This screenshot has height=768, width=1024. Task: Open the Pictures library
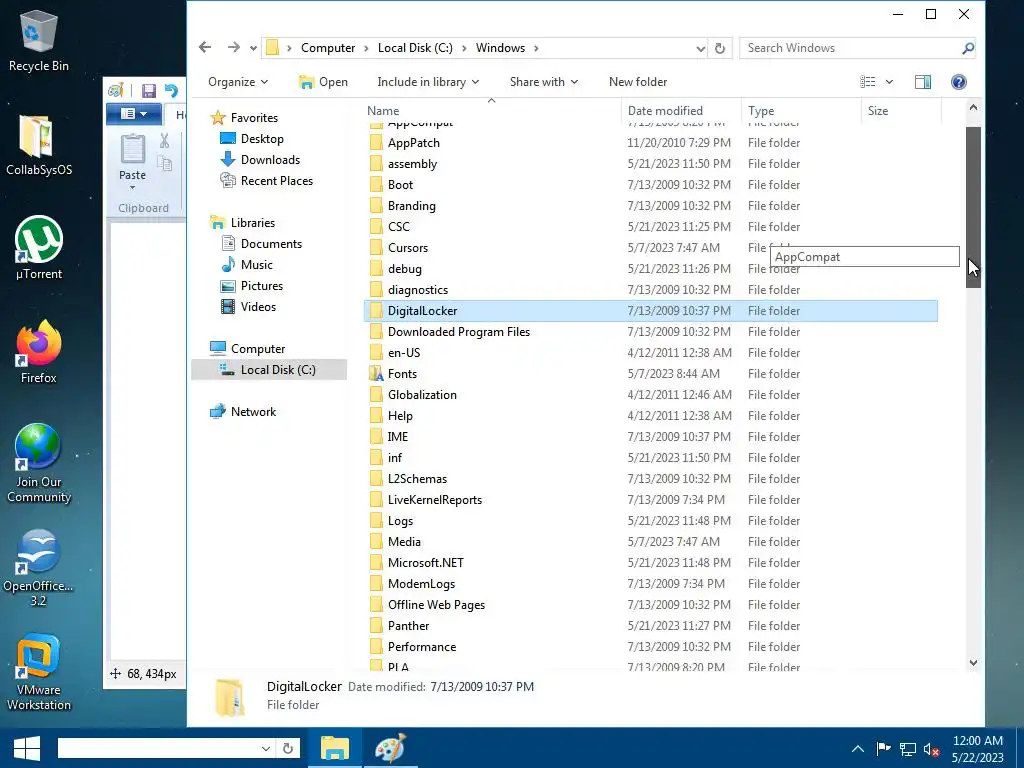(x=261, y=285)
